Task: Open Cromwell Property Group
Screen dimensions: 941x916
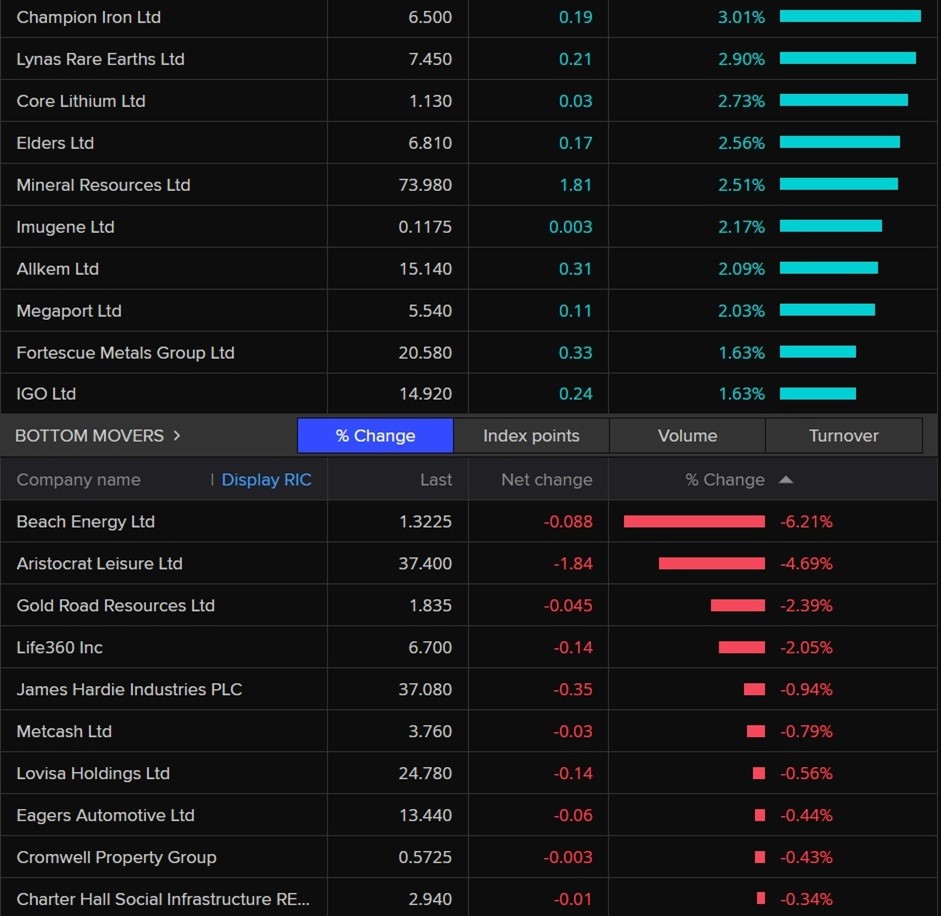Action: (116, 857)
